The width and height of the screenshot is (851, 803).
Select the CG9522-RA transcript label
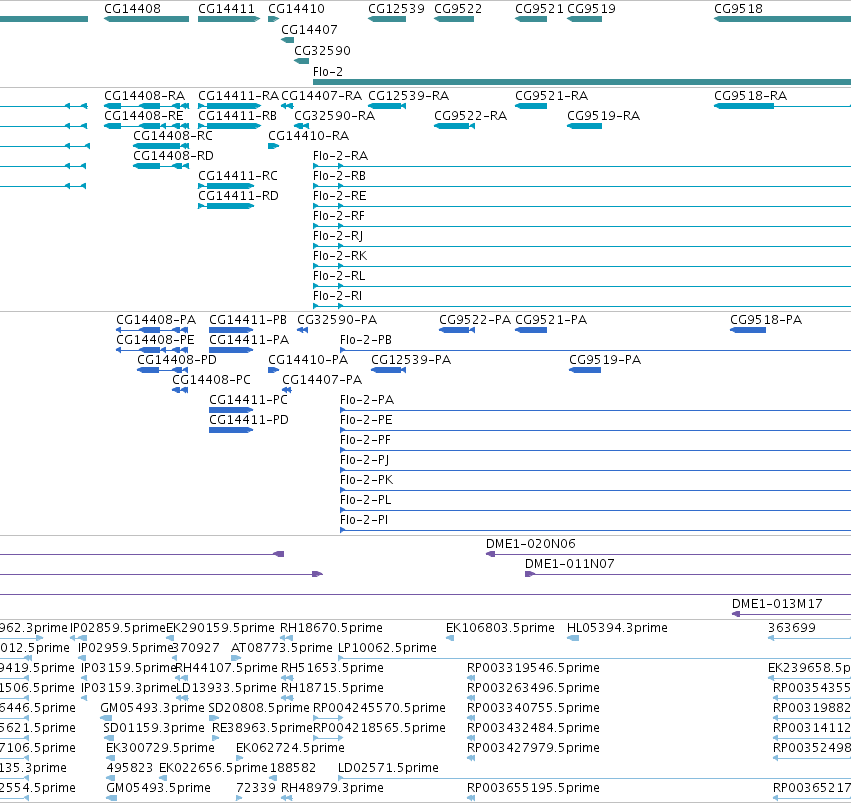471,116
